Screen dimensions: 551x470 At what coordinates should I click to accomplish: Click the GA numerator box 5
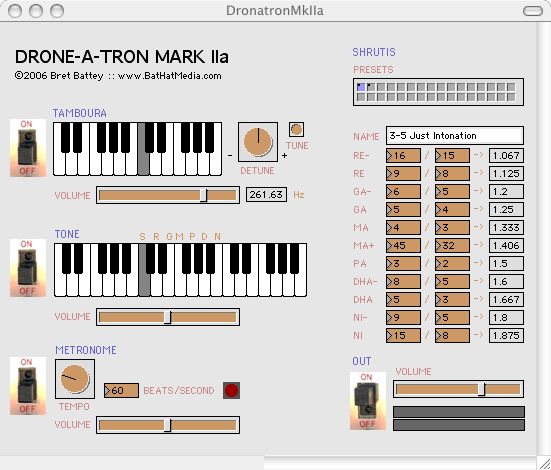click(403, 210)
